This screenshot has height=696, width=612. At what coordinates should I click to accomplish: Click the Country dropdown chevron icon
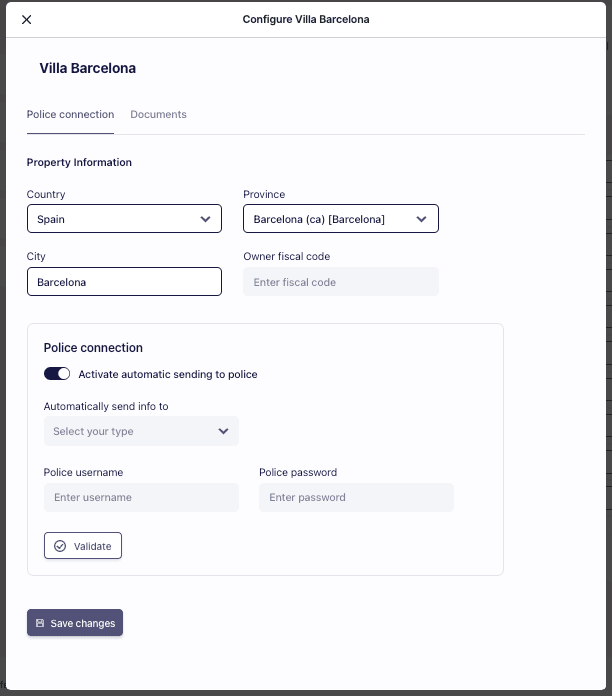pyautogui.click(x=205, y=219)
